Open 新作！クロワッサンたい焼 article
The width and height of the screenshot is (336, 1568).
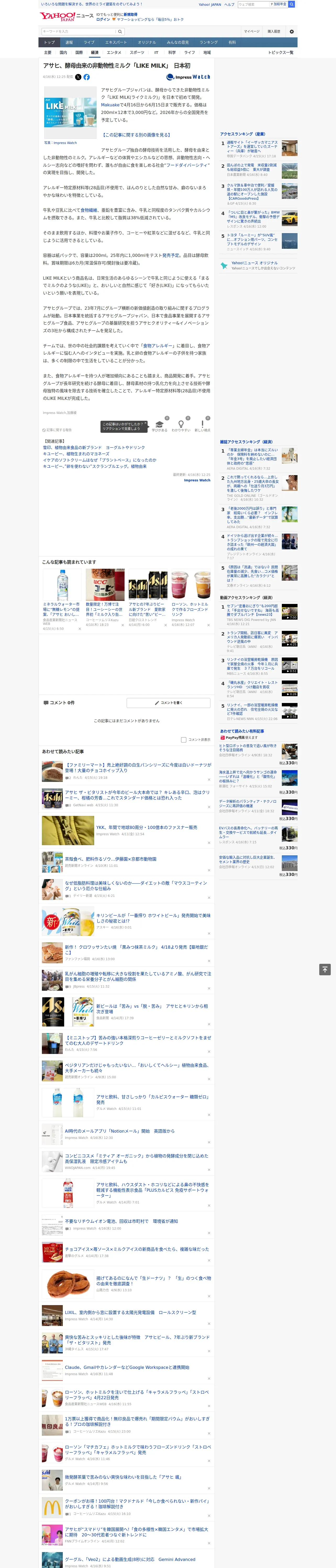point(137,950)
